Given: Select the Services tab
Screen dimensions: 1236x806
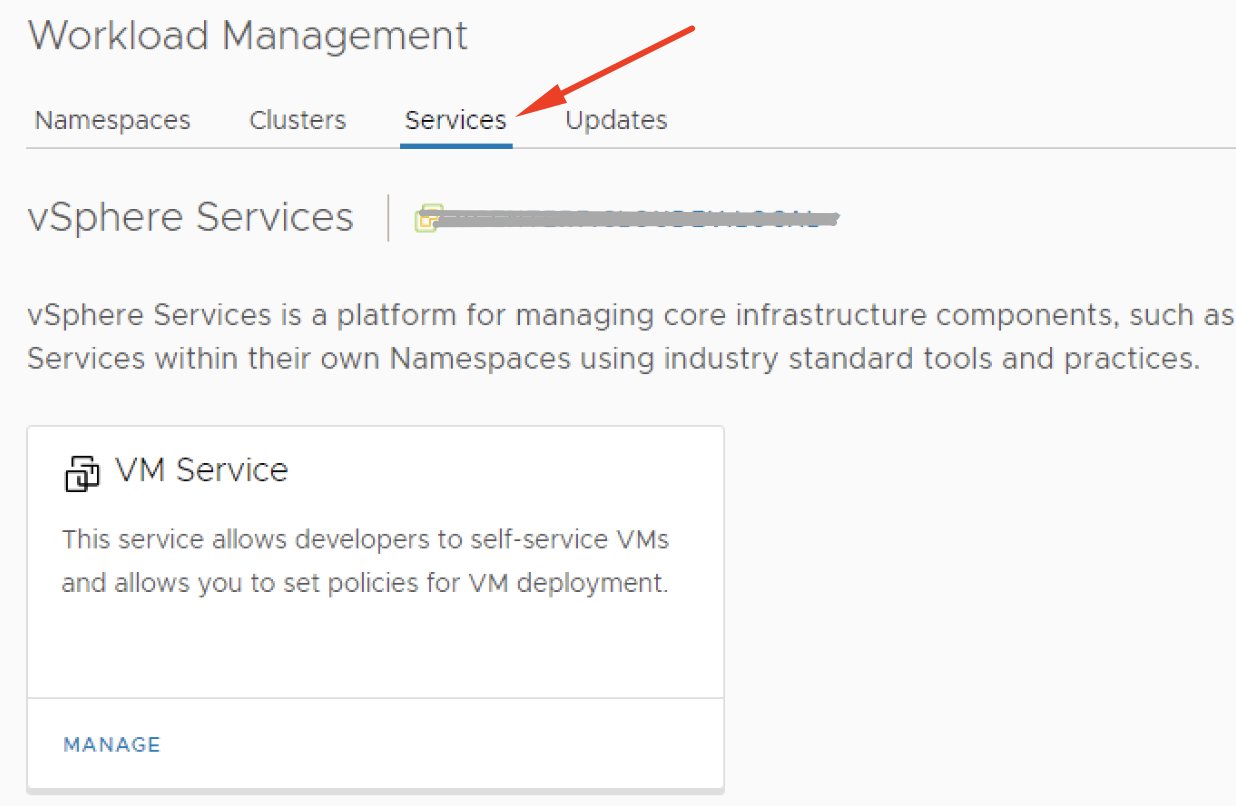Looking at the screenshot, I should [456, 121].
